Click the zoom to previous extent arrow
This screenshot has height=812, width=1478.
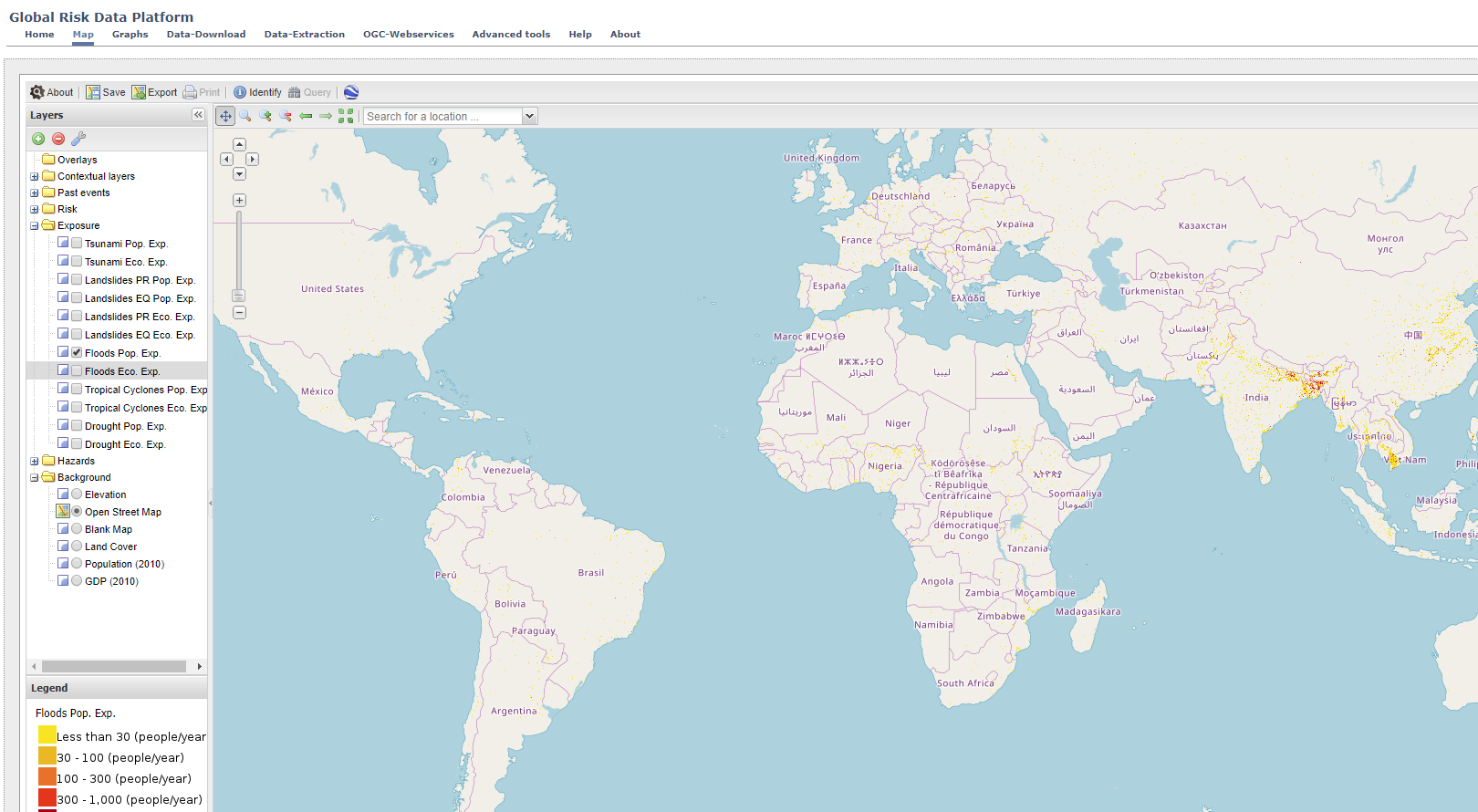pos(306,116)
